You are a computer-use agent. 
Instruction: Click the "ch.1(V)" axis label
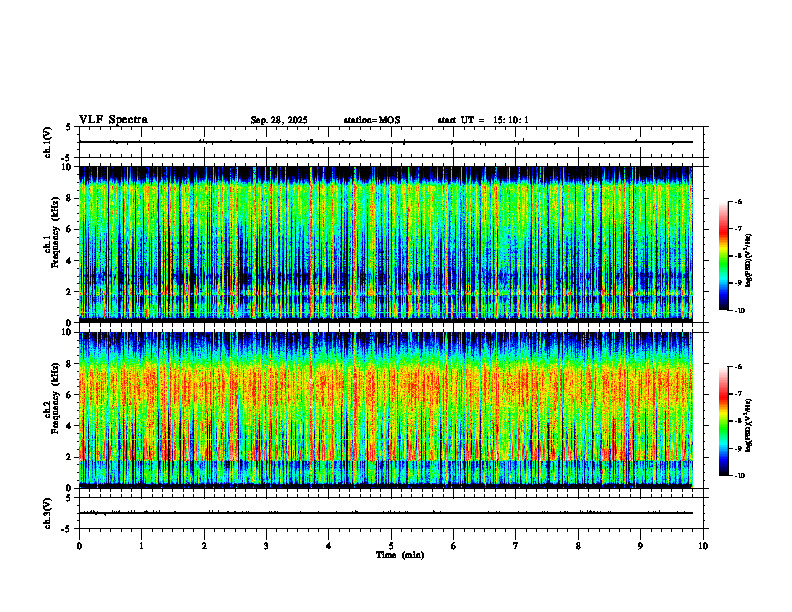(x=47, y=142)
